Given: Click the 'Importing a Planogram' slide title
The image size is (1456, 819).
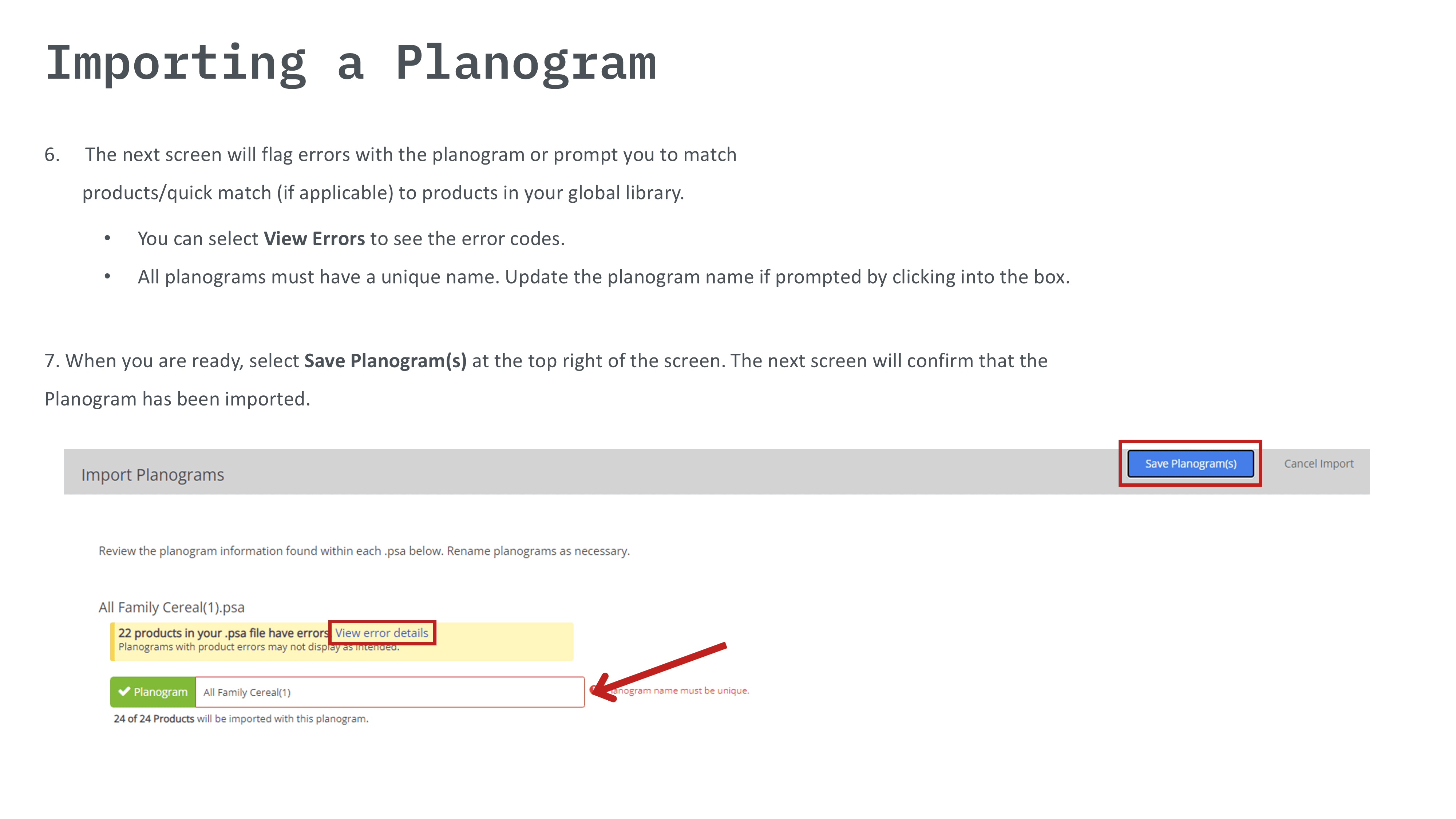Looking at the screenshot, I should pos(351,63).
